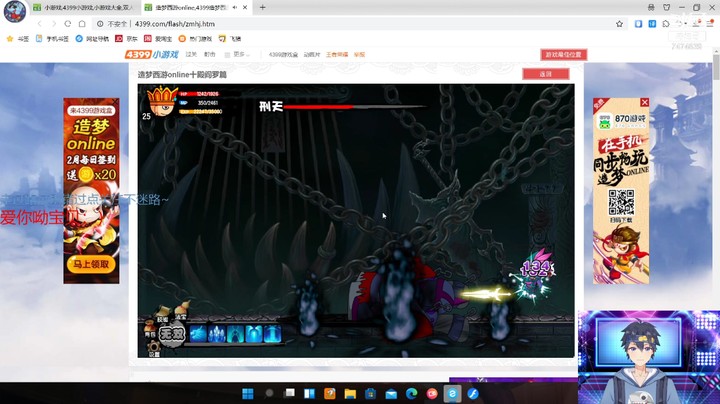Click the 刑天 boss health bar
Image resolution: width=720 pixels, height=404 pixels.
[x=354, y=107]
